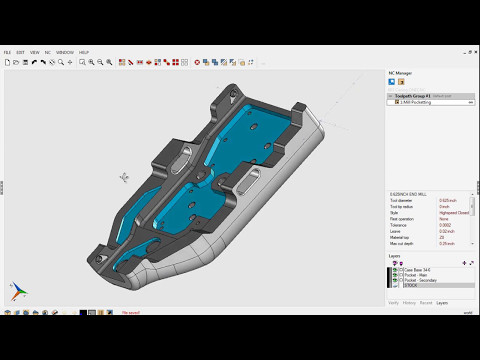The height and width of the screenshot is (360, 480).
Task: Select the pan move tool
Action: [x=70, y=62]
